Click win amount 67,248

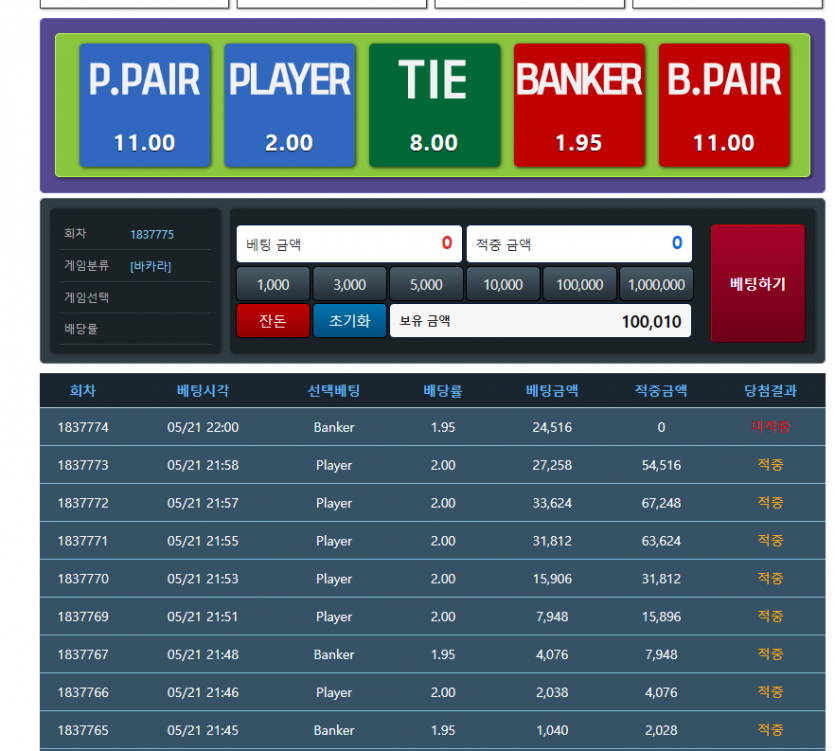[x=661, y=503]
